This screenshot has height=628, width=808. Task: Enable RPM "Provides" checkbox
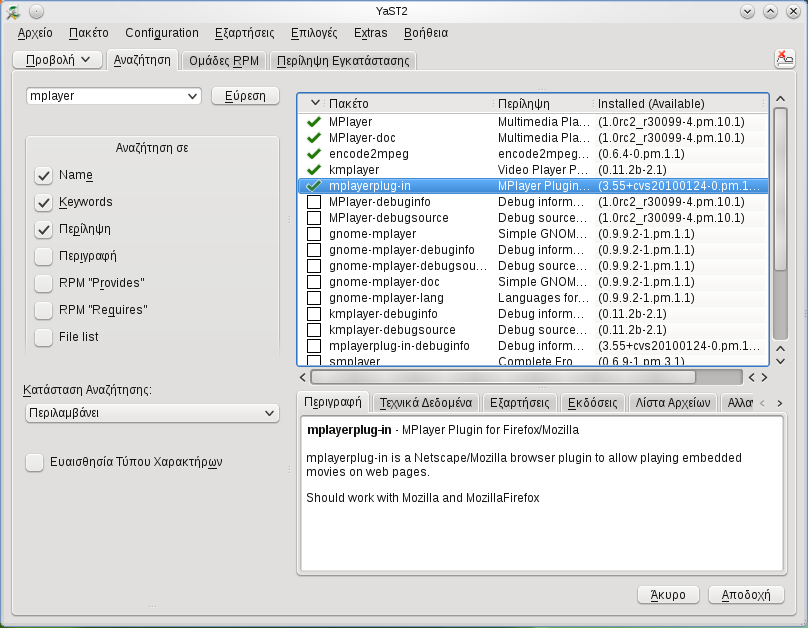coord(44,283)
